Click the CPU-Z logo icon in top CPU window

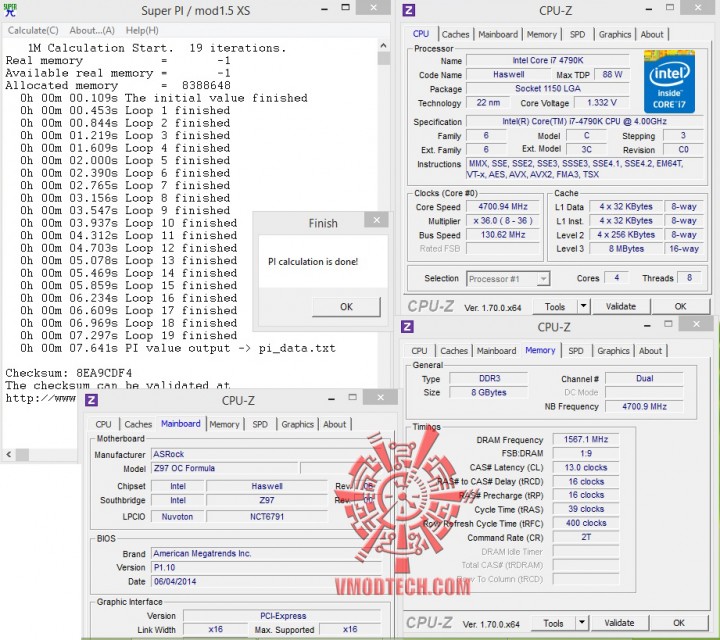[x=408, y=10]
